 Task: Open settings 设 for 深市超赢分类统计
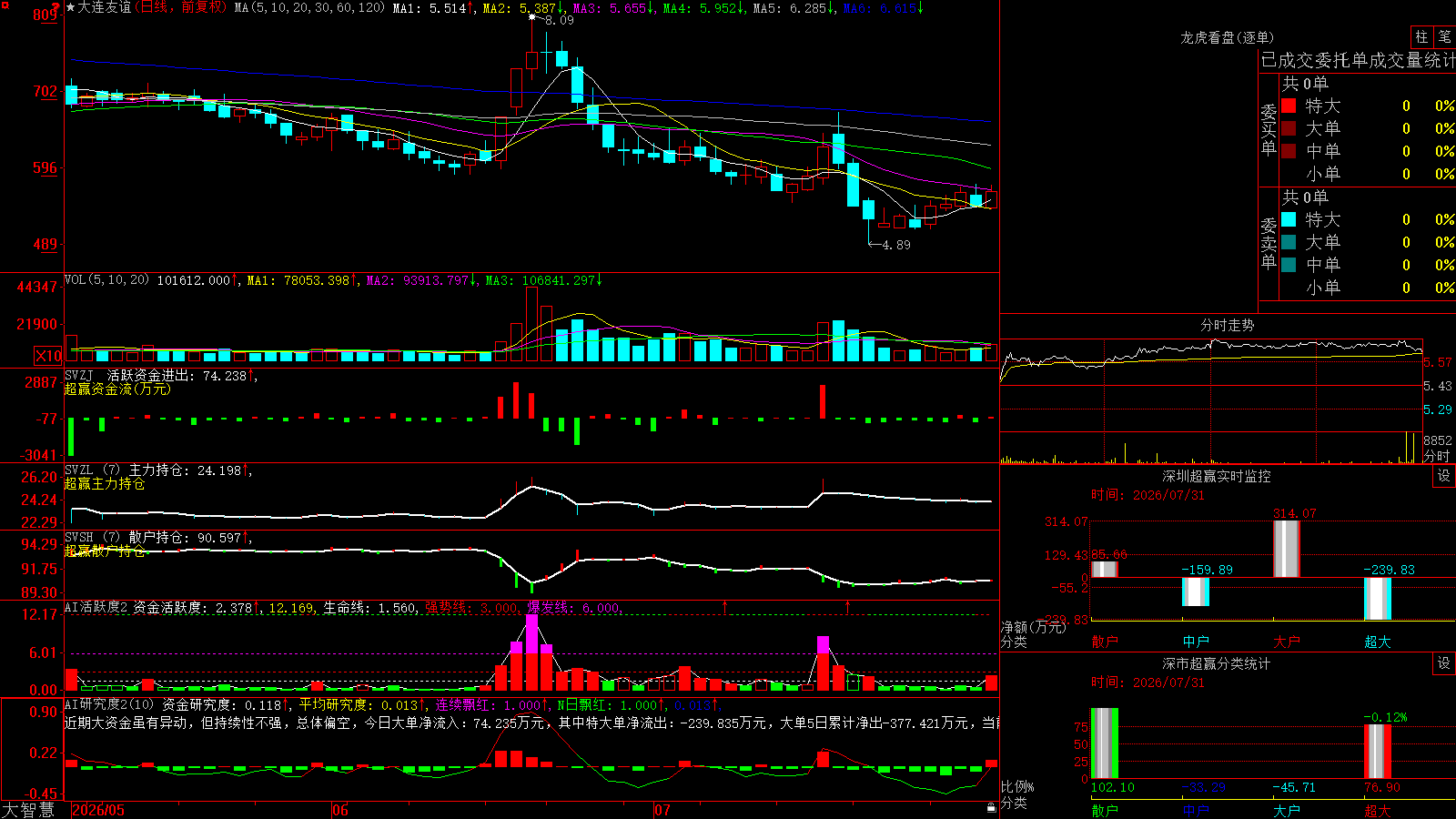[1444, 663]
